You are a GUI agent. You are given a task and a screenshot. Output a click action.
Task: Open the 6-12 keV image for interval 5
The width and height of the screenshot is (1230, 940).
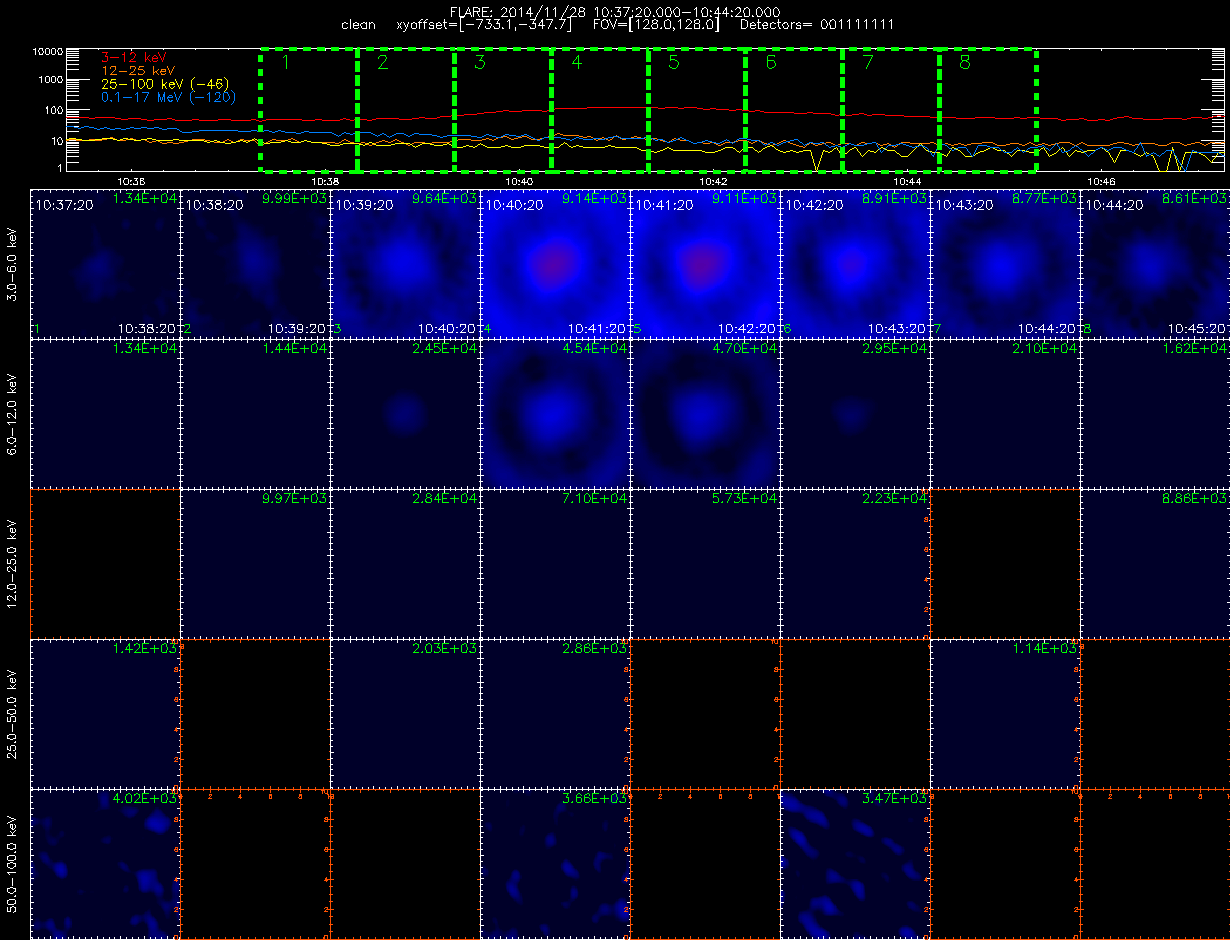tap(705, 413)
